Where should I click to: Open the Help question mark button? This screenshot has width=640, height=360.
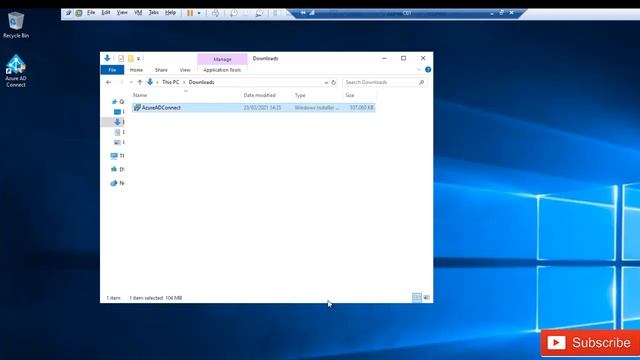(428, 70)
